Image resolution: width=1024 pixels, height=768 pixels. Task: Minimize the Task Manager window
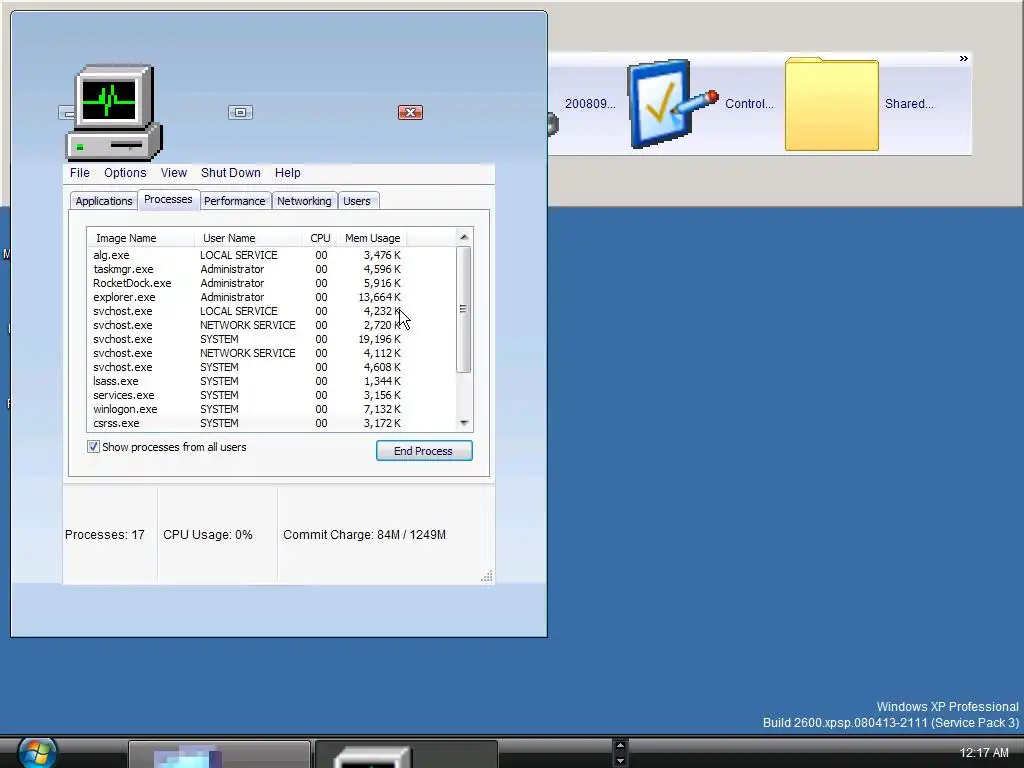tap(66, 113)
